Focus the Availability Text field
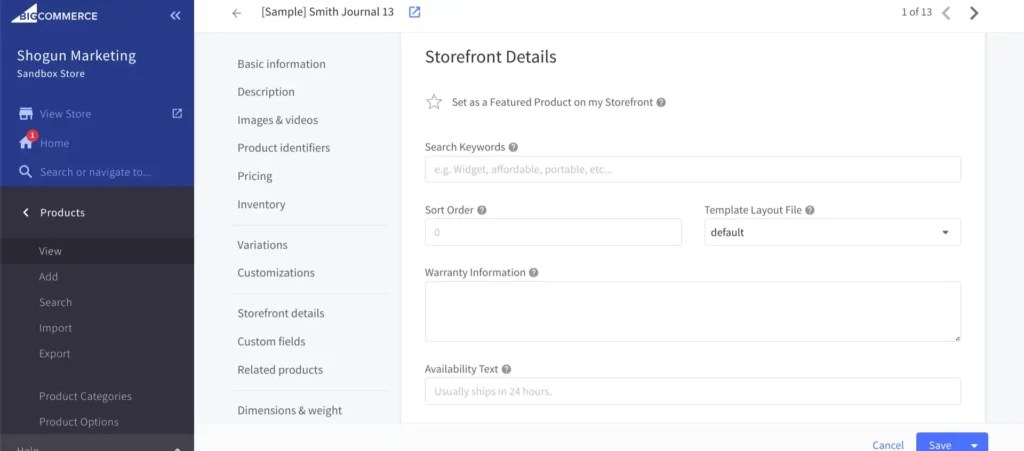The height and width of the screenshot is (451, 1024). click(x=692, y=391)
